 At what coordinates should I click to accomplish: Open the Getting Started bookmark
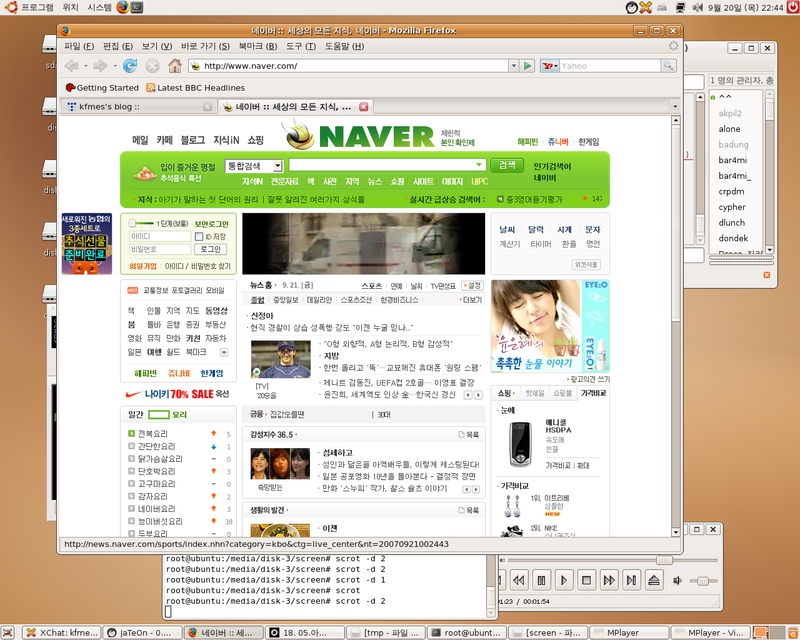pyautogui.click(x=102, y=88)
